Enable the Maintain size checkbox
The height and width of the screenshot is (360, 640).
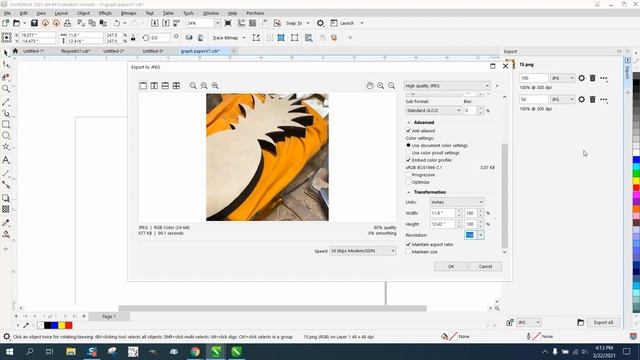tap(408, 252)
